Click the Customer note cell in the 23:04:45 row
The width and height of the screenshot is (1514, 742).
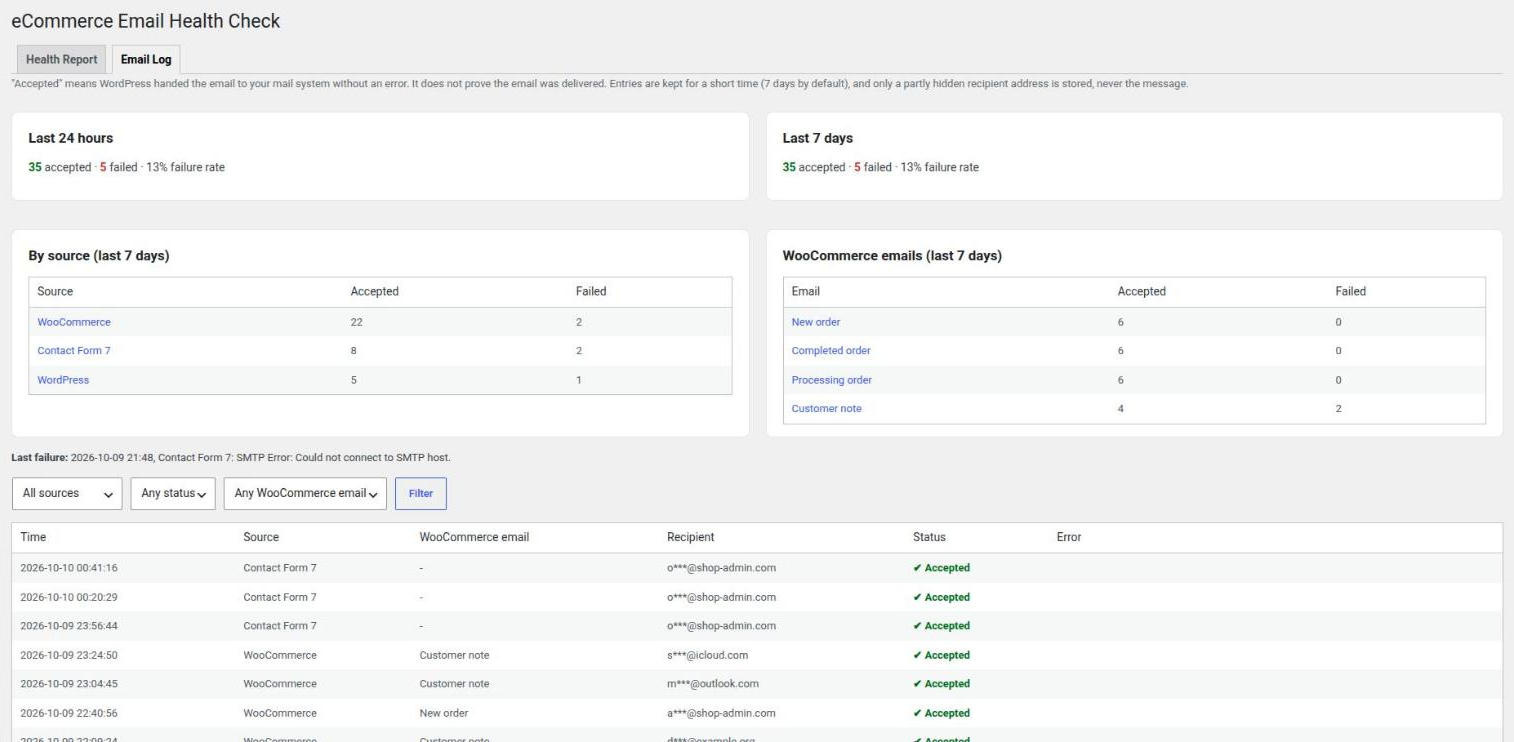(455, 684)
